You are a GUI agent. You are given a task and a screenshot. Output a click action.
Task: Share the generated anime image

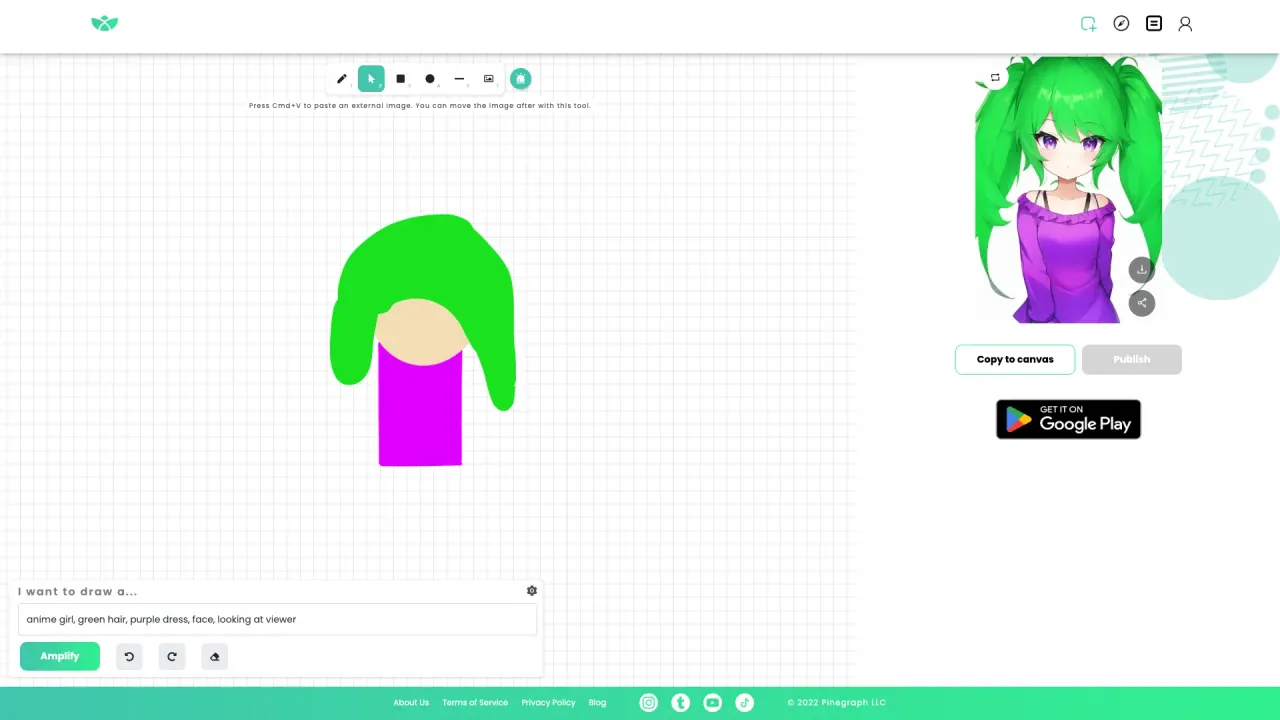tap(1142, 303)
